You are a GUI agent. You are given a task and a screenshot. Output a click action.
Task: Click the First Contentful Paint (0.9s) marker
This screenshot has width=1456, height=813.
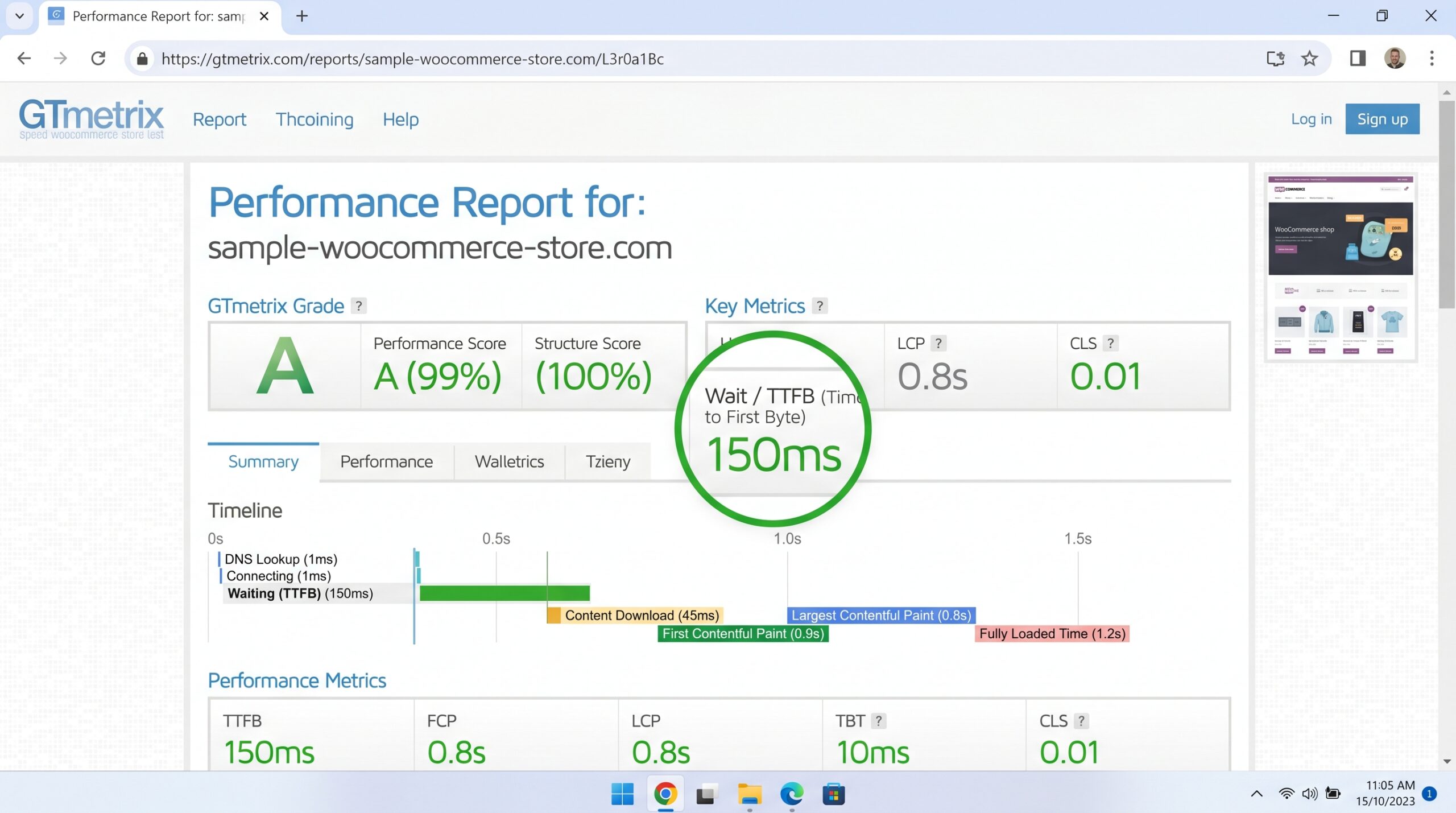[743, 633]
